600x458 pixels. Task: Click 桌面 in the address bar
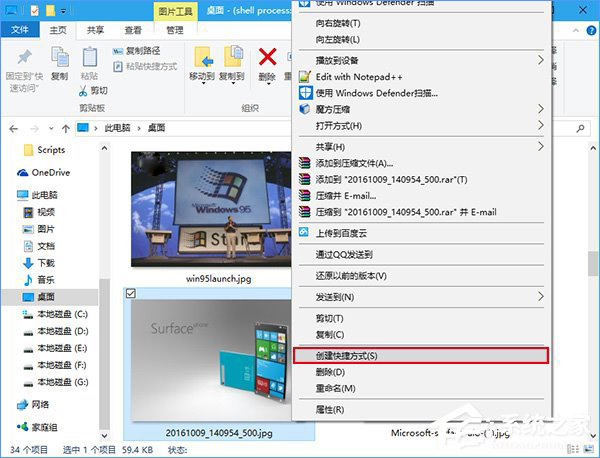[157, 128]
